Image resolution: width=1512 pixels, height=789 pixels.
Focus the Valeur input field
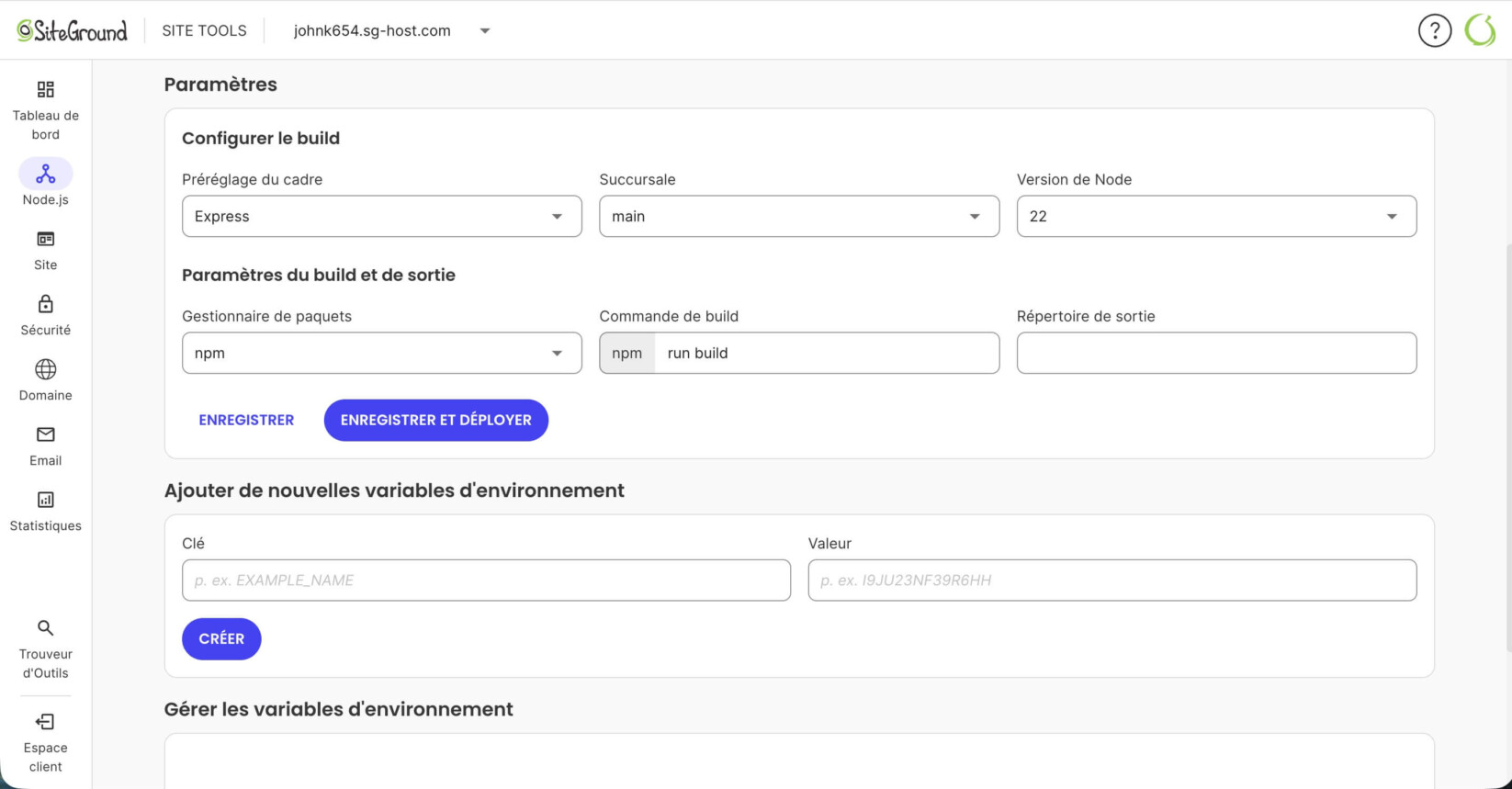[1112, 580]
